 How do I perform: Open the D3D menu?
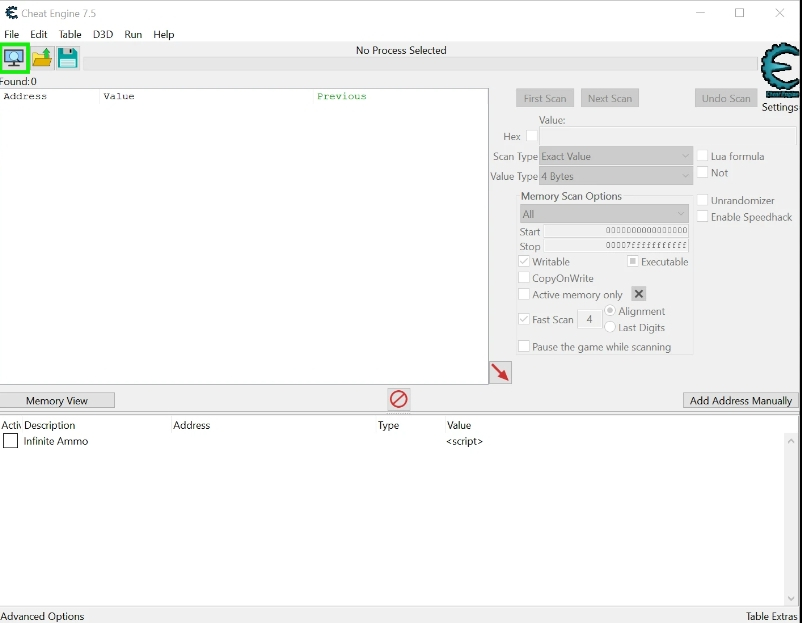click(x=103, y=34)
